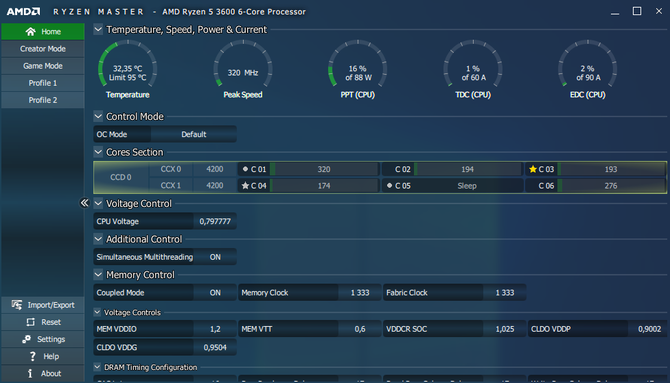
Task: Click the CCX 1 speed value 4200
Action: point(215,186)
